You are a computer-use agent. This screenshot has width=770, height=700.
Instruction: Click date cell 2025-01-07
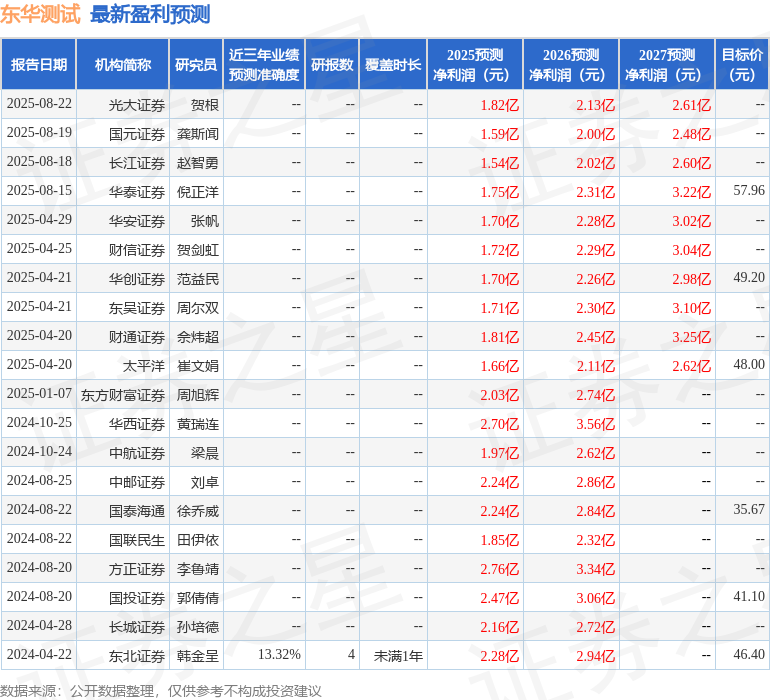click(39, 393)
